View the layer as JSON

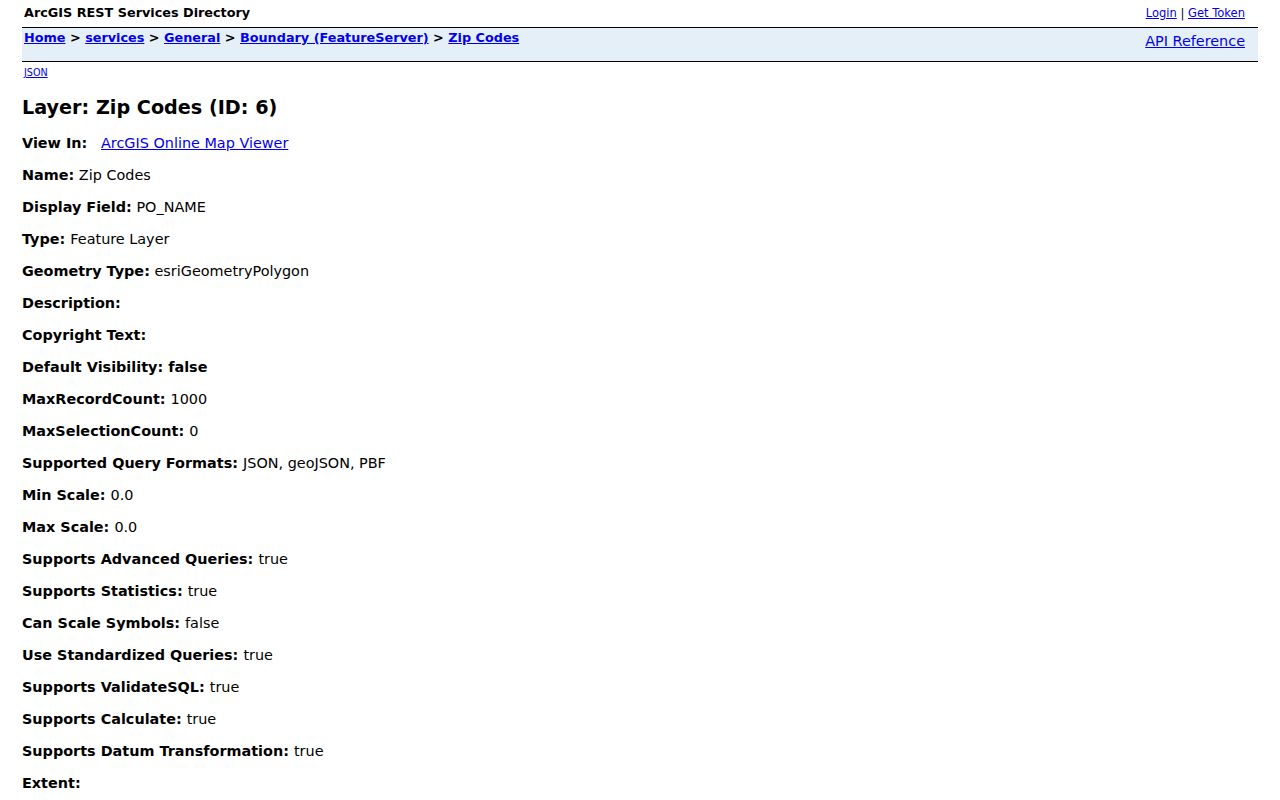click(x=35, y=72)
